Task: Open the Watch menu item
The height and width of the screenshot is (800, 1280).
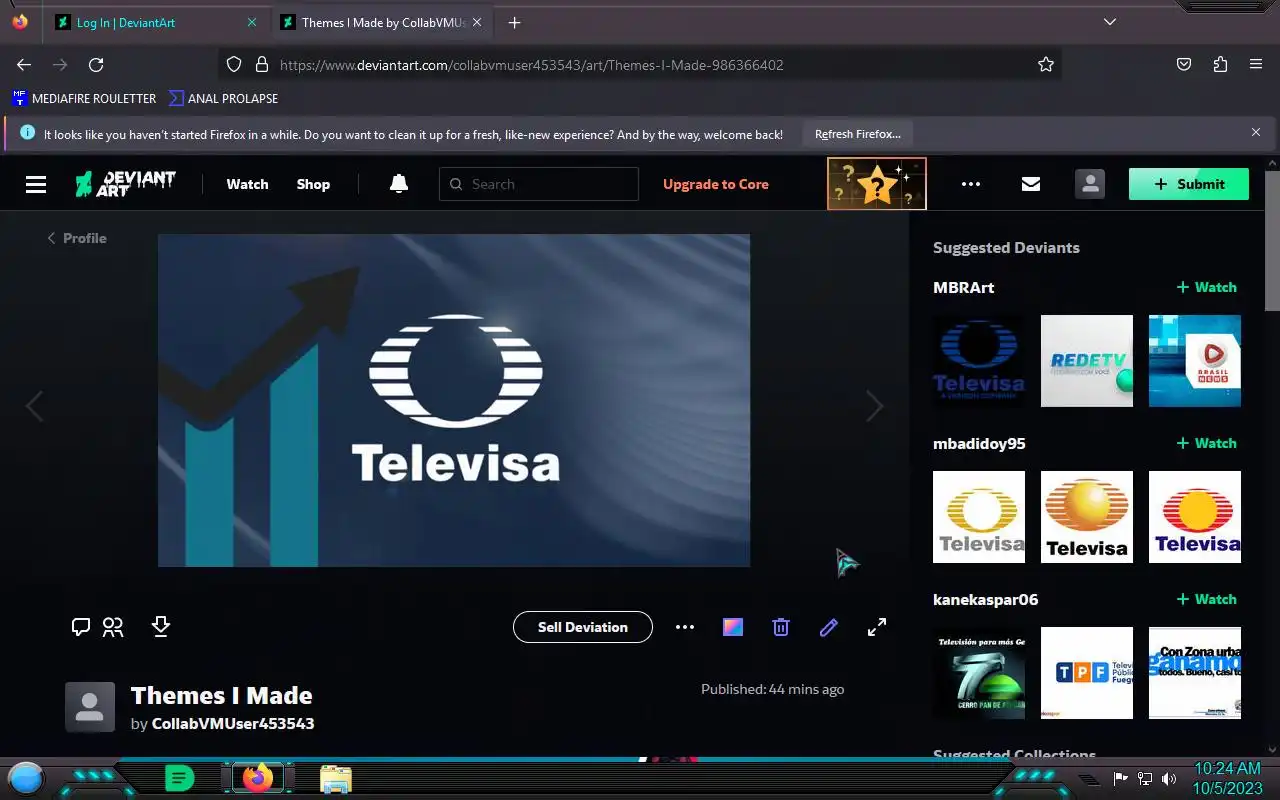Action: coord(247,184)
